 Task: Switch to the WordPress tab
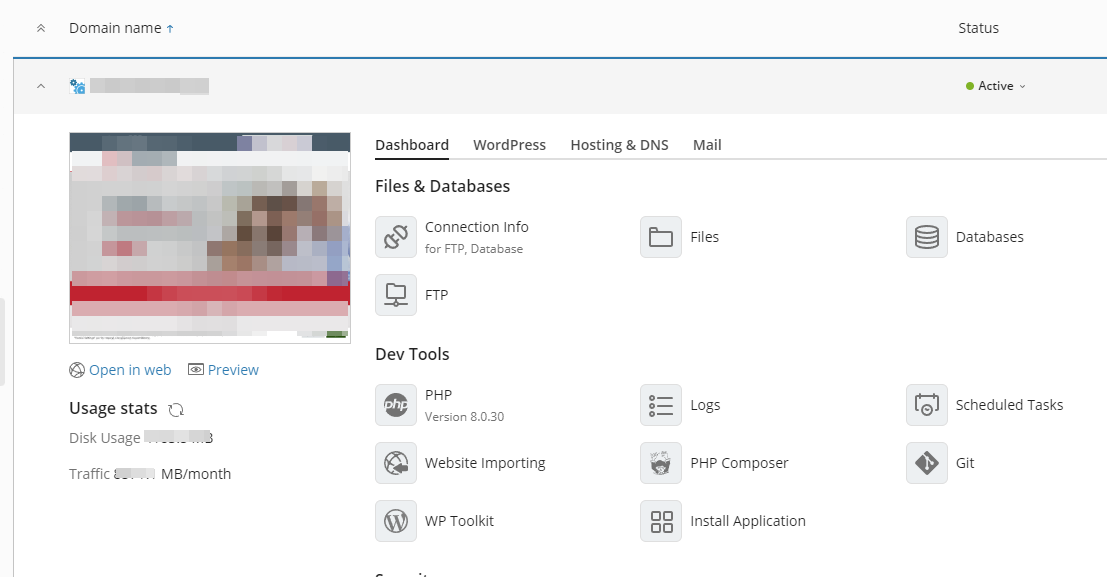(509, 145)
